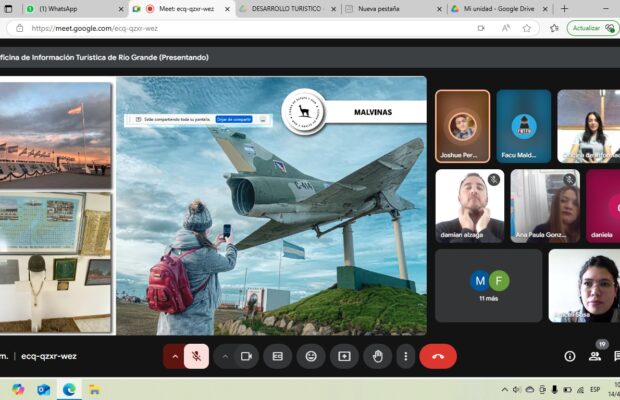Show hidden system tray icons chevron
The width and height of the screenshot is (620, 400).
[x=505, y=390]
